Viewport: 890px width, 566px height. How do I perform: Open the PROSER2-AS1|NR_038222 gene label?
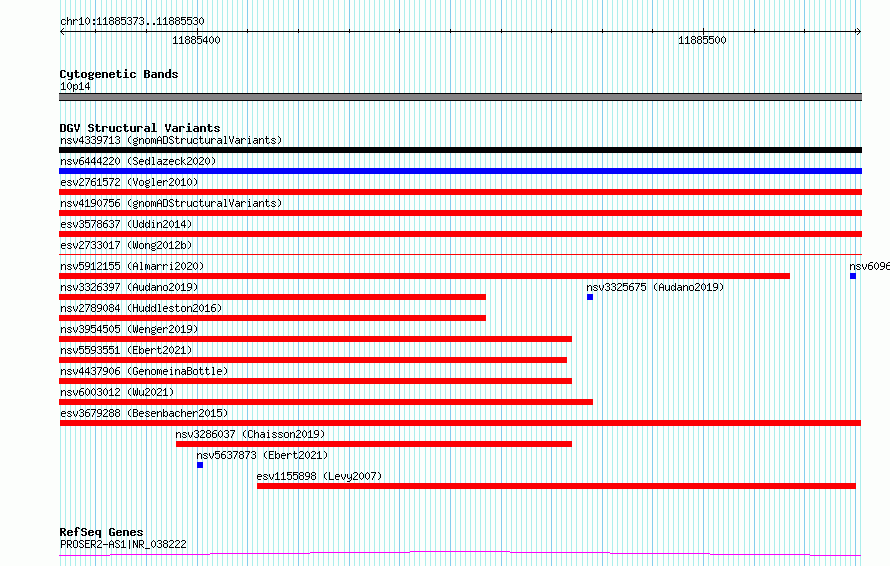pyautogui.click(x=123, y=544)
